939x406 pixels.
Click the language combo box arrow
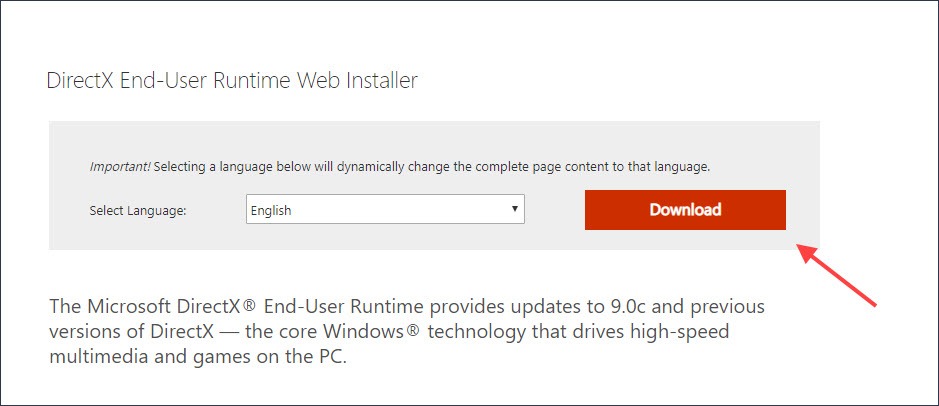click(514, 209)
